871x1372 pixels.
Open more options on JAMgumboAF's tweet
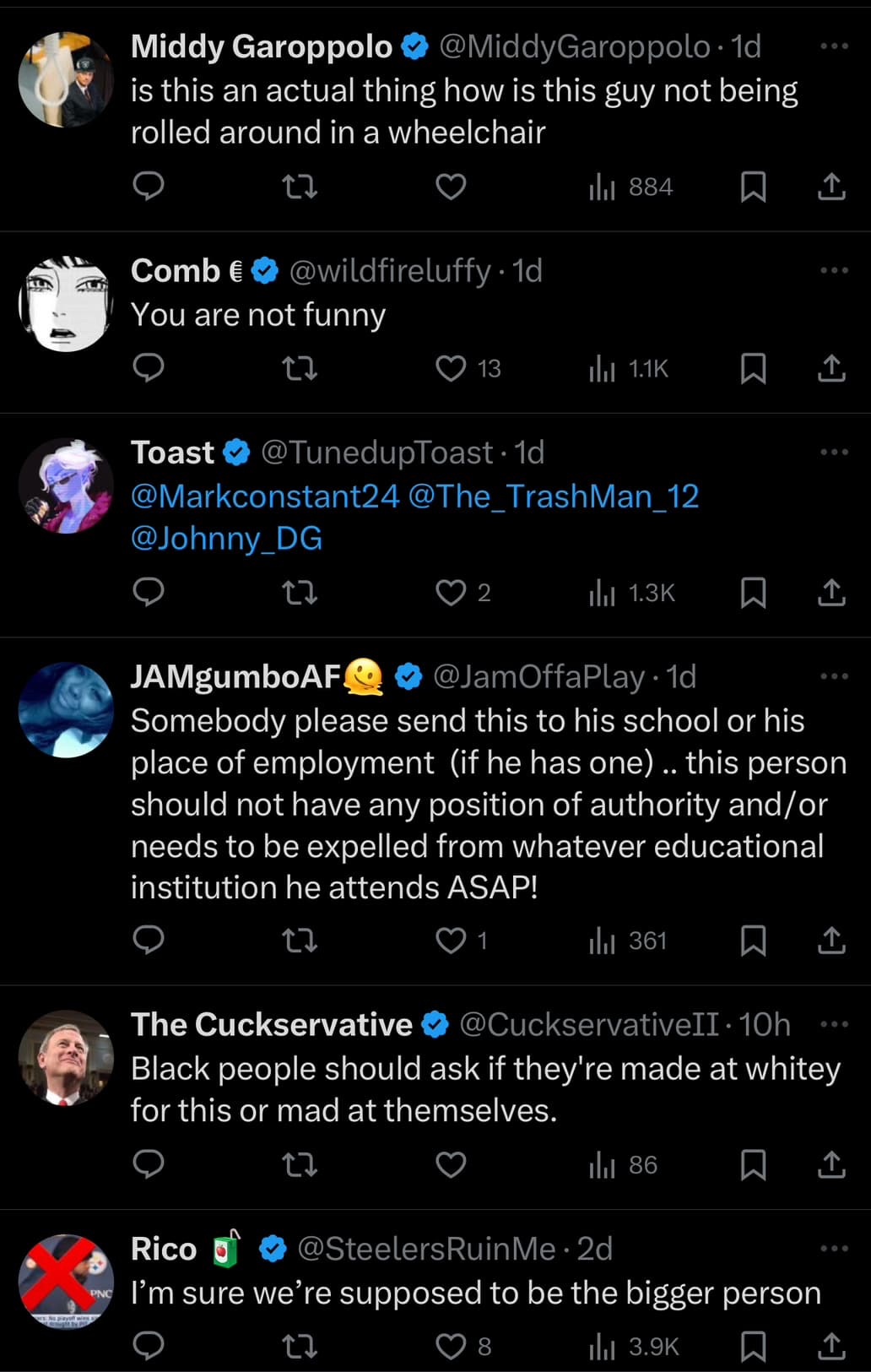[834, 676]
